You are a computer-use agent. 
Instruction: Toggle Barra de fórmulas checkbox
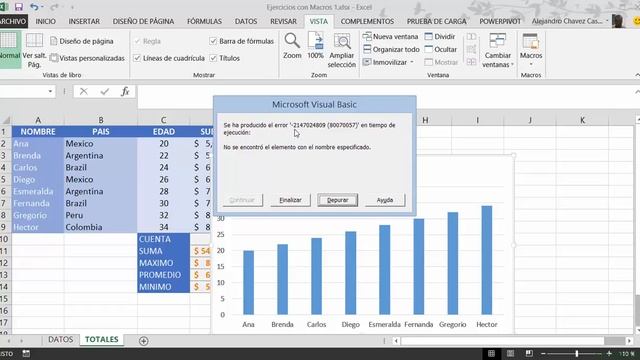point(213,41)
